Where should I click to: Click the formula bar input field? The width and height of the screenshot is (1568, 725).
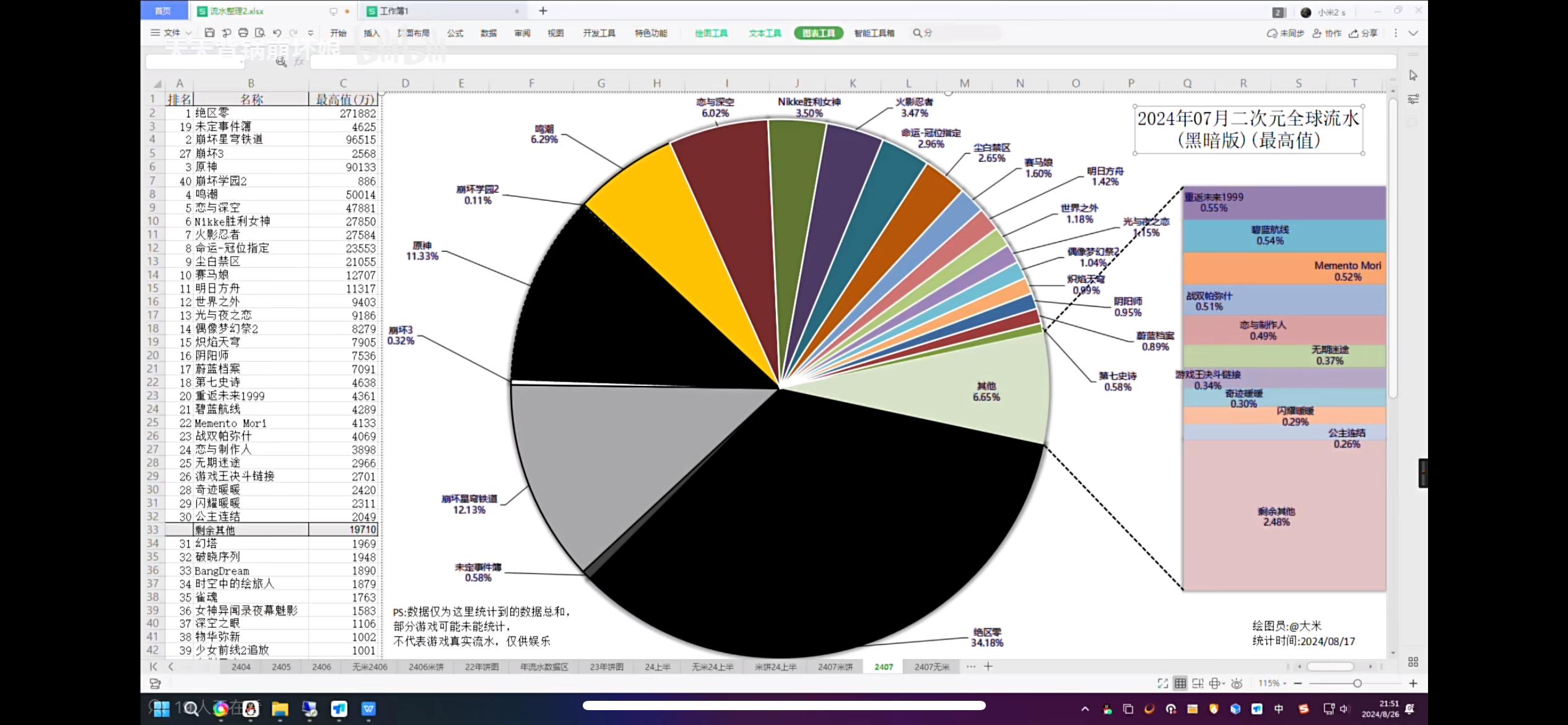[853, 61]
